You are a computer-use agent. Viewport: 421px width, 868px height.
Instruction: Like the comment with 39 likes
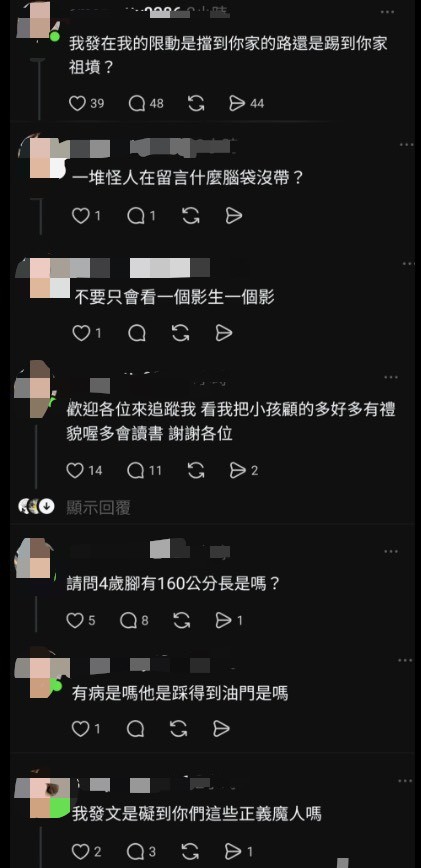(x=77, y=104)
